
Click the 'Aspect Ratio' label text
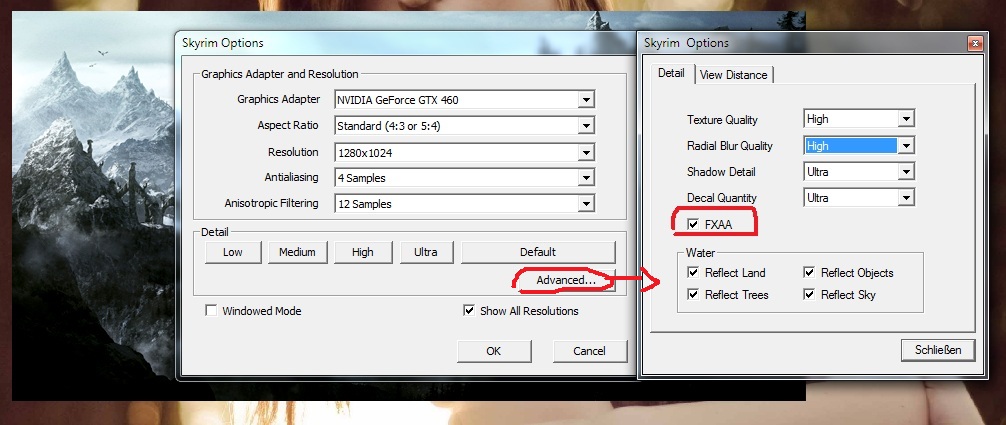click(288, 125)
